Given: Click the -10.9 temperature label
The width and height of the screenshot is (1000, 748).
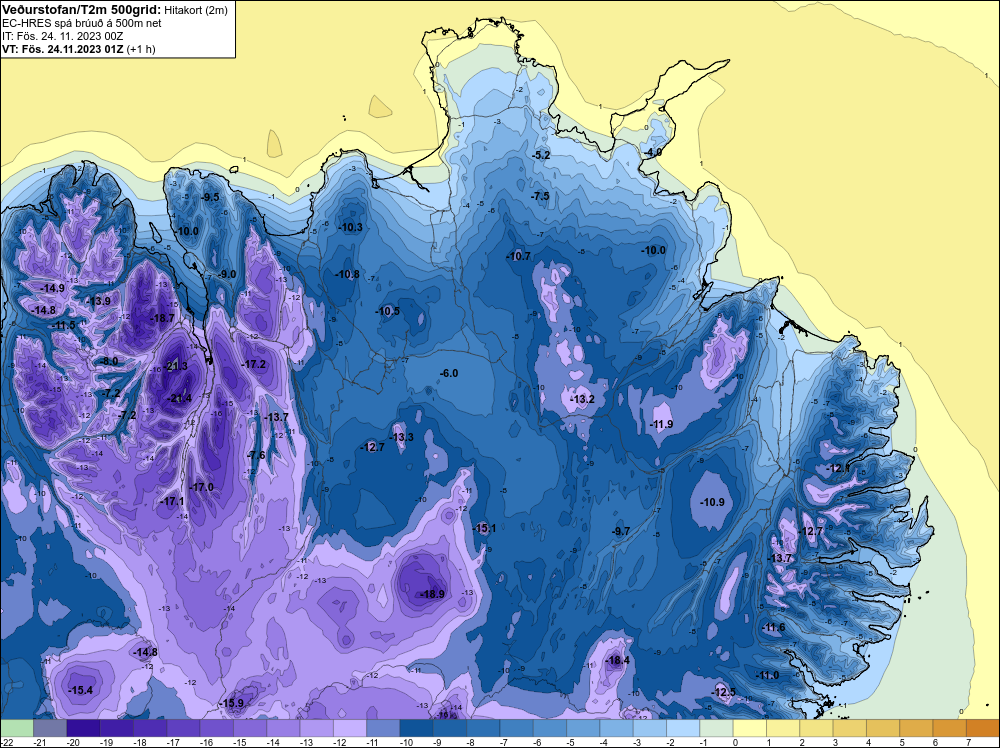Looking at the screenshot, I should click(x=712, y=502).
